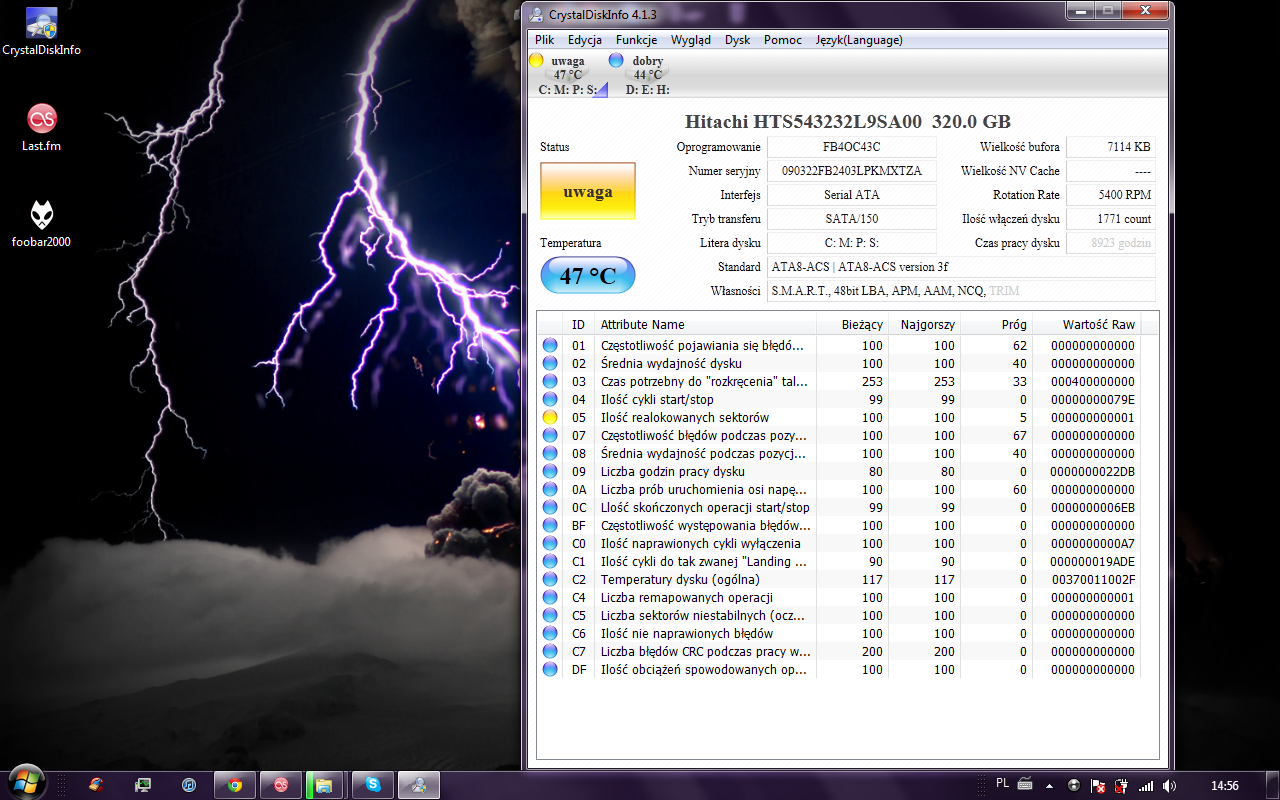Click the power-on hours '8923 godzin'

(x=1111, y=243)
